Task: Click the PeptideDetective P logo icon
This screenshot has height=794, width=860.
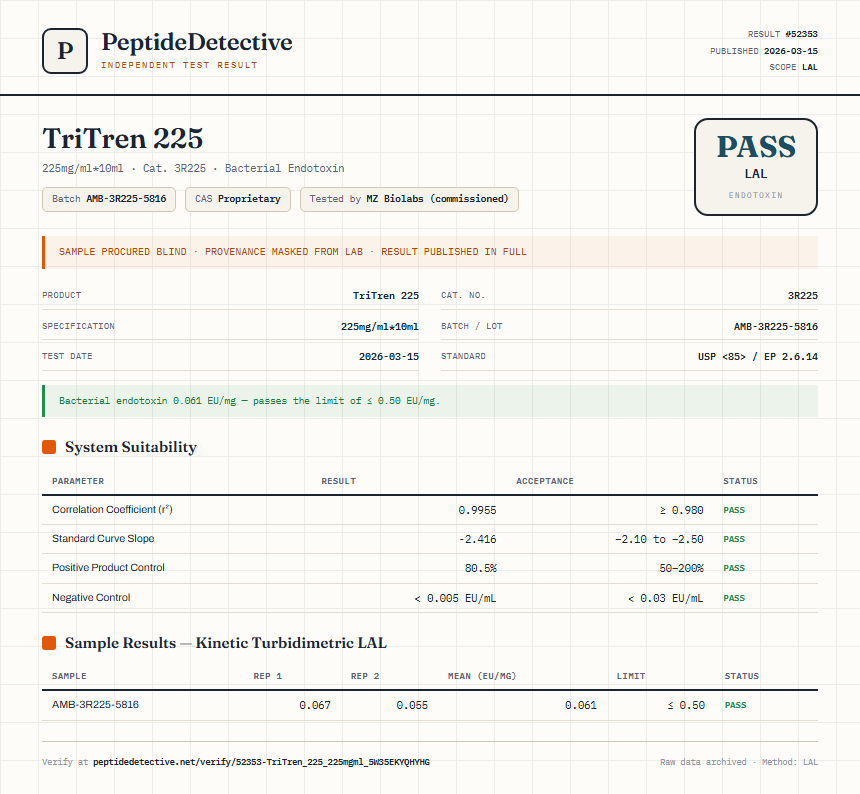Action: click(65, 51)
